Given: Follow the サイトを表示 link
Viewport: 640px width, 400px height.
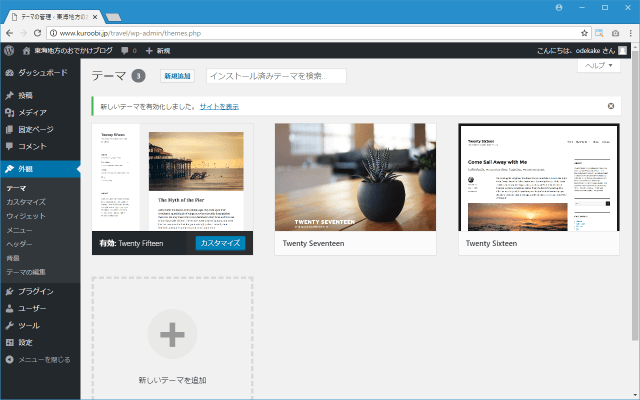Looking at the screenshot, I should 219,107.
